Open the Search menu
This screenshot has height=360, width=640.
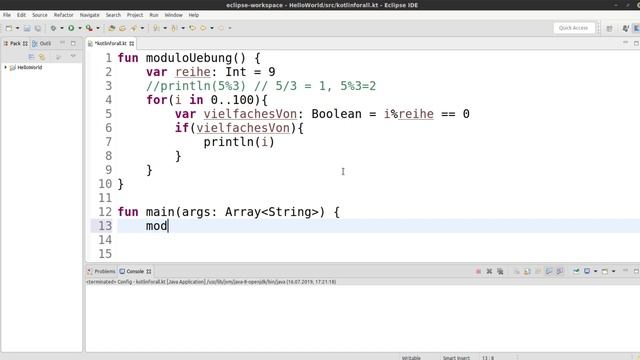coord(113,15)
